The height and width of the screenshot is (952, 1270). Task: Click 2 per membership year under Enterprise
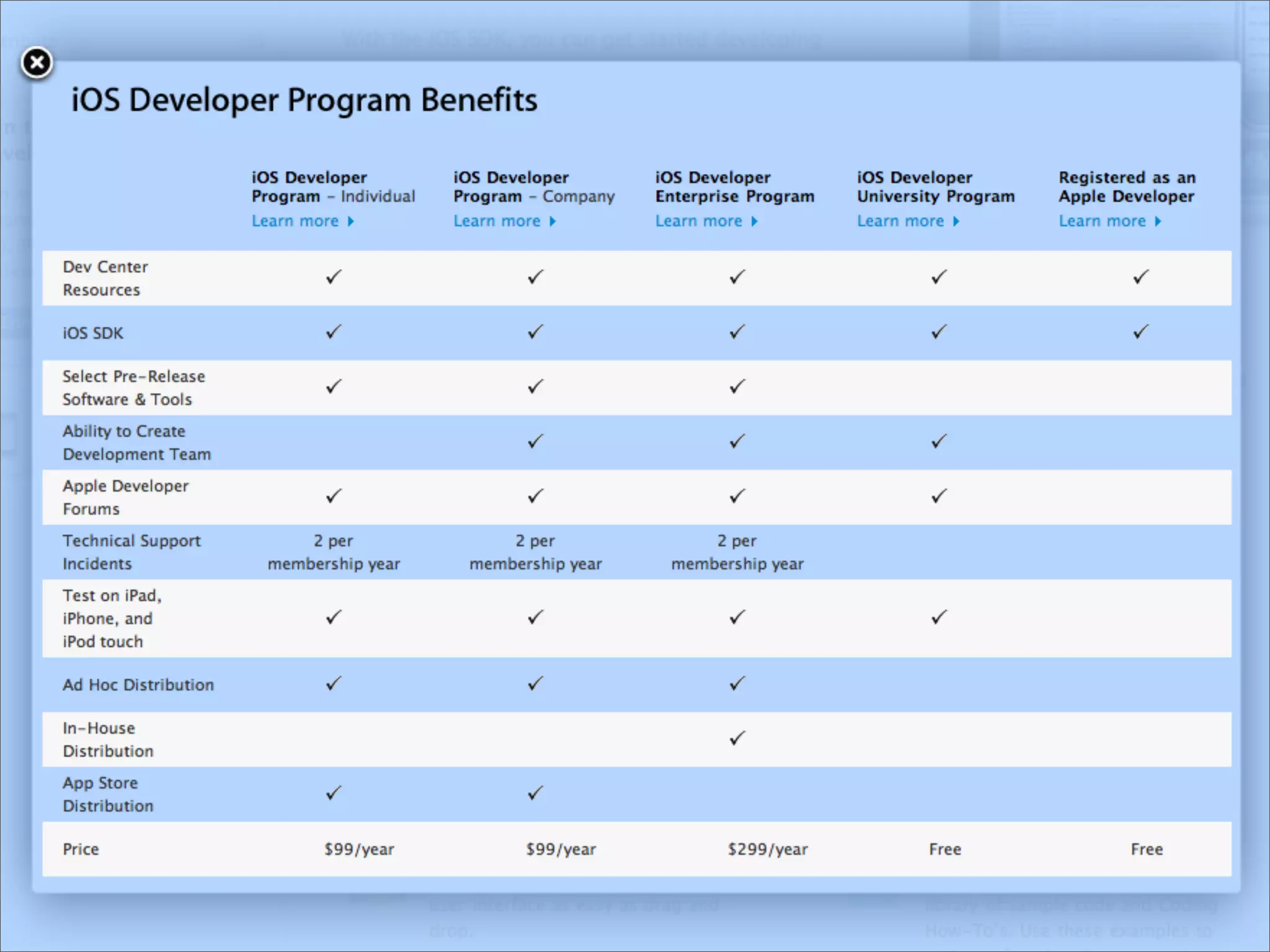coord(737,552)
